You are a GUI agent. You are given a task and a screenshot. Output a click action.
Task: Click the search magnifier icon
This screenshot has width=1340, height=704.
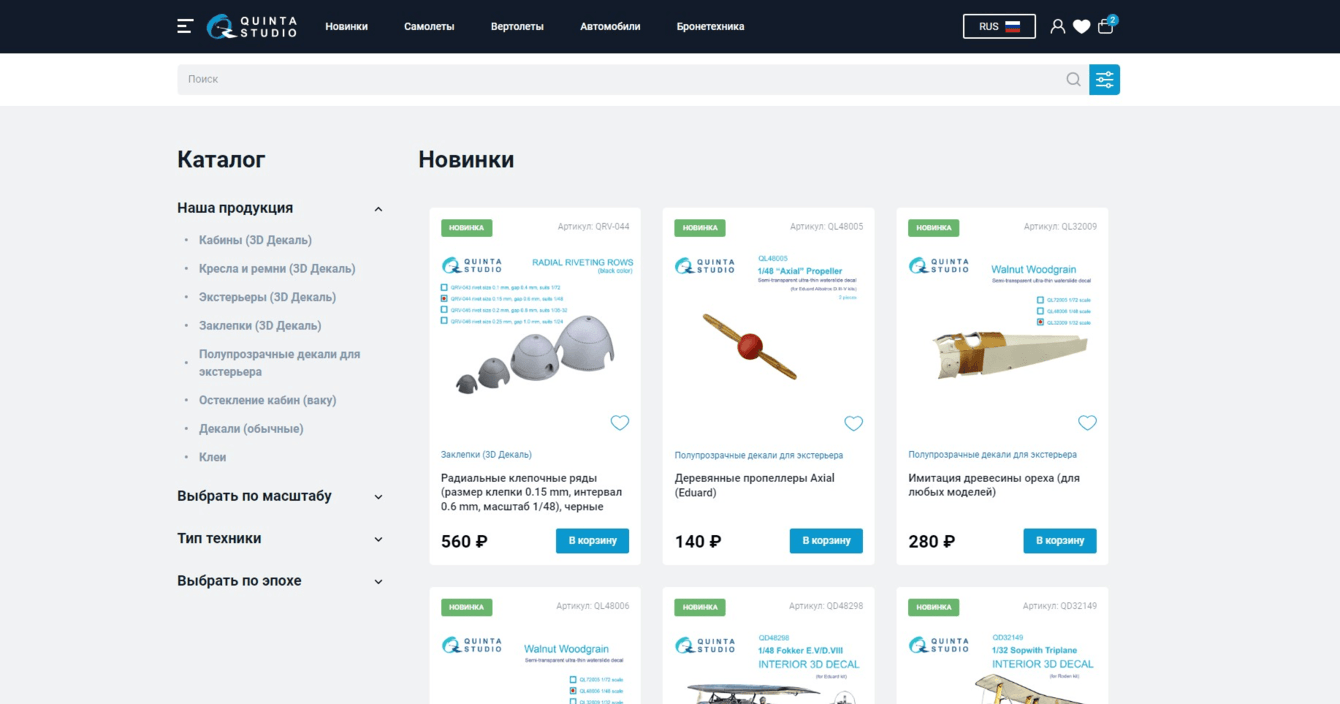1073,79
